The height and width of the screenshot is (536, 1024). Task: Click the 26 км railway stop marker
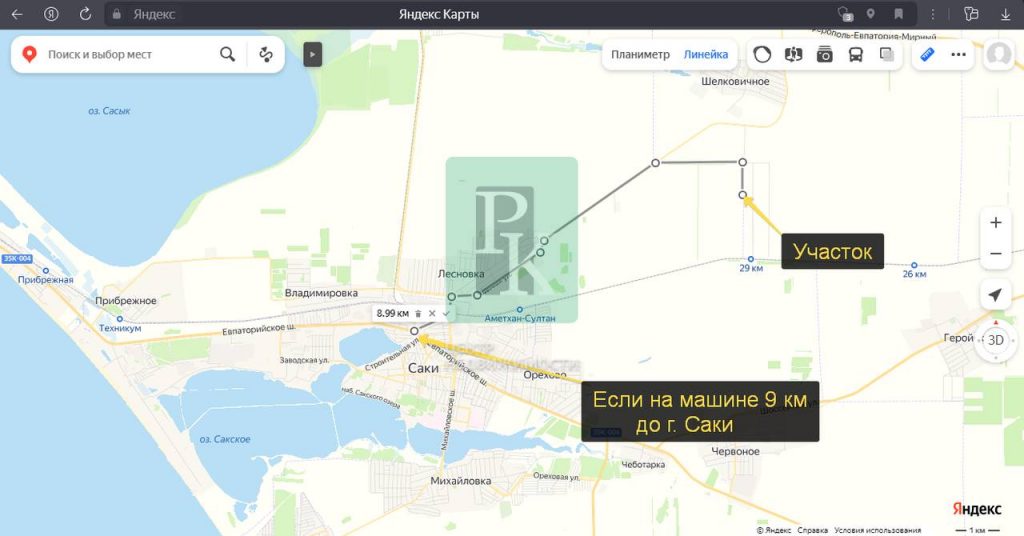pyautogui.click(x=914, y=265)
